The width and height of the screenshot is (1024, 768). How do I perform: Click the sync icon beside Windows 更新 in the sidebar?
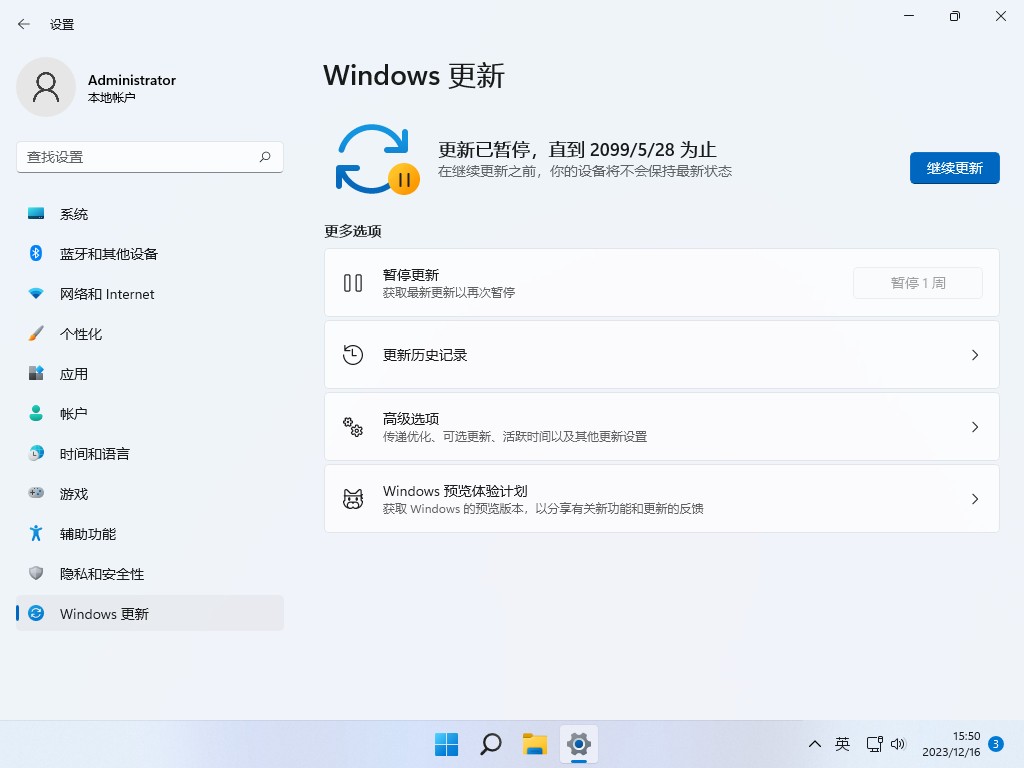(36, 613)
